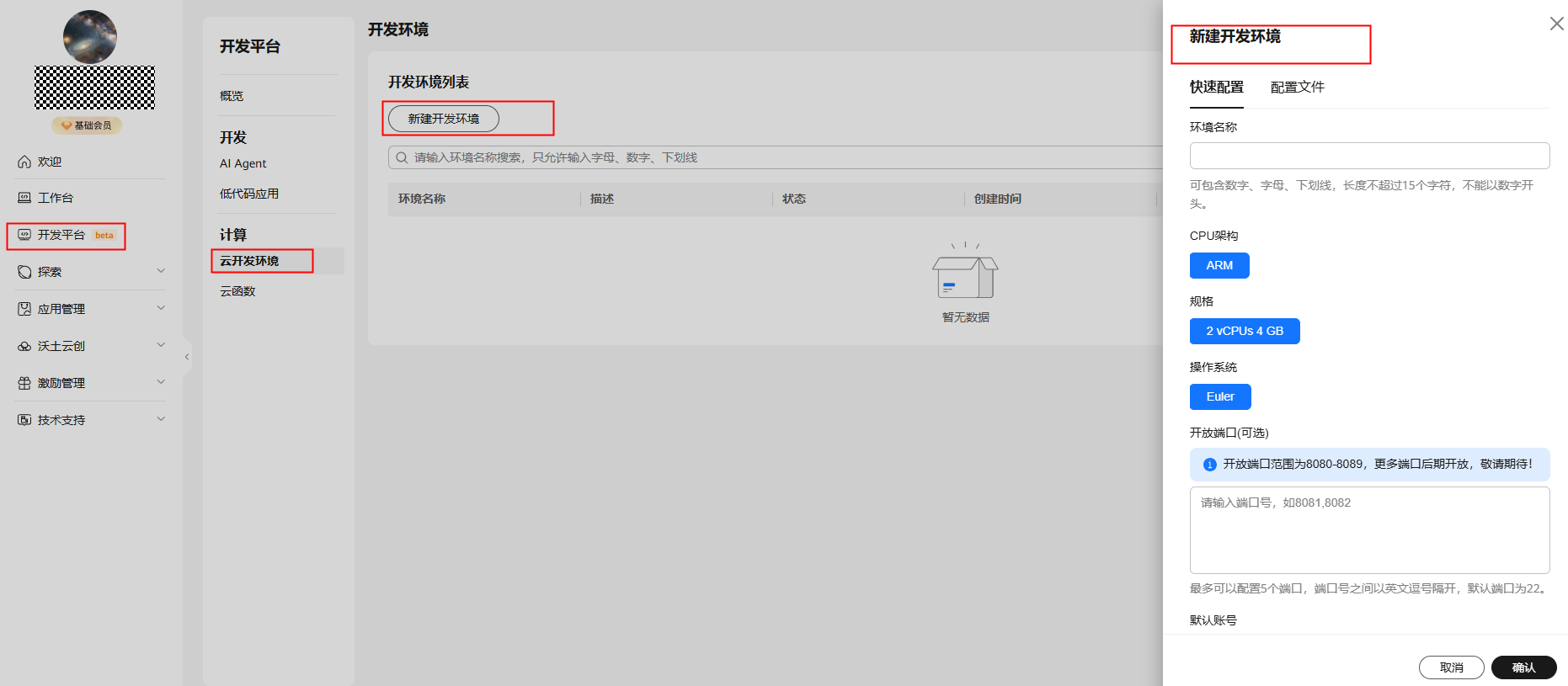This screenshot has width=1568, height=686.
Task: Click the 创建时间 column header
Action: click(x=998, y=199)
